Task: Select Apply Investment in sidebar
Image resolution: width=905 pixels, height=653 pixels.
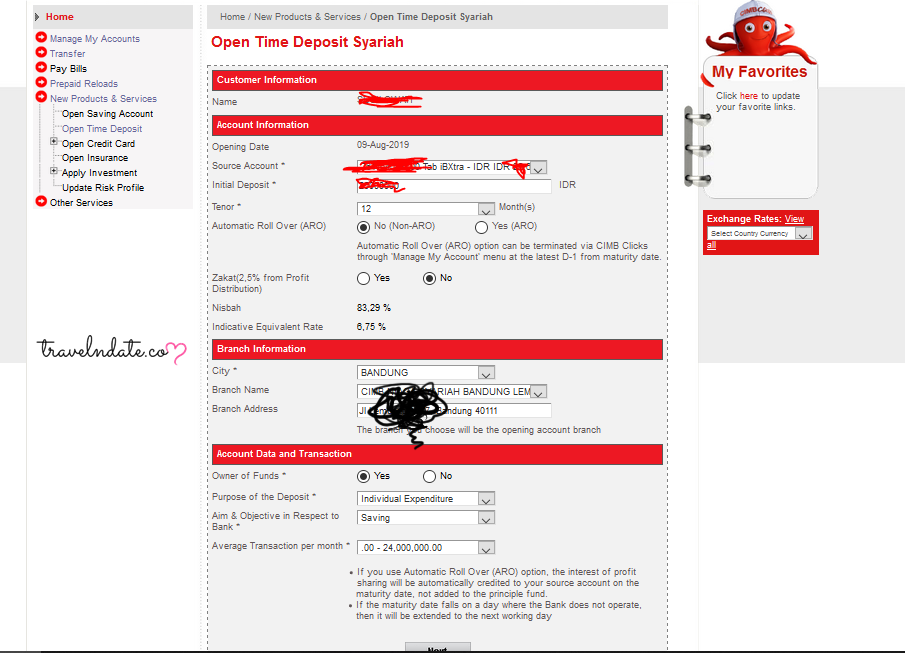Action: 99,173
